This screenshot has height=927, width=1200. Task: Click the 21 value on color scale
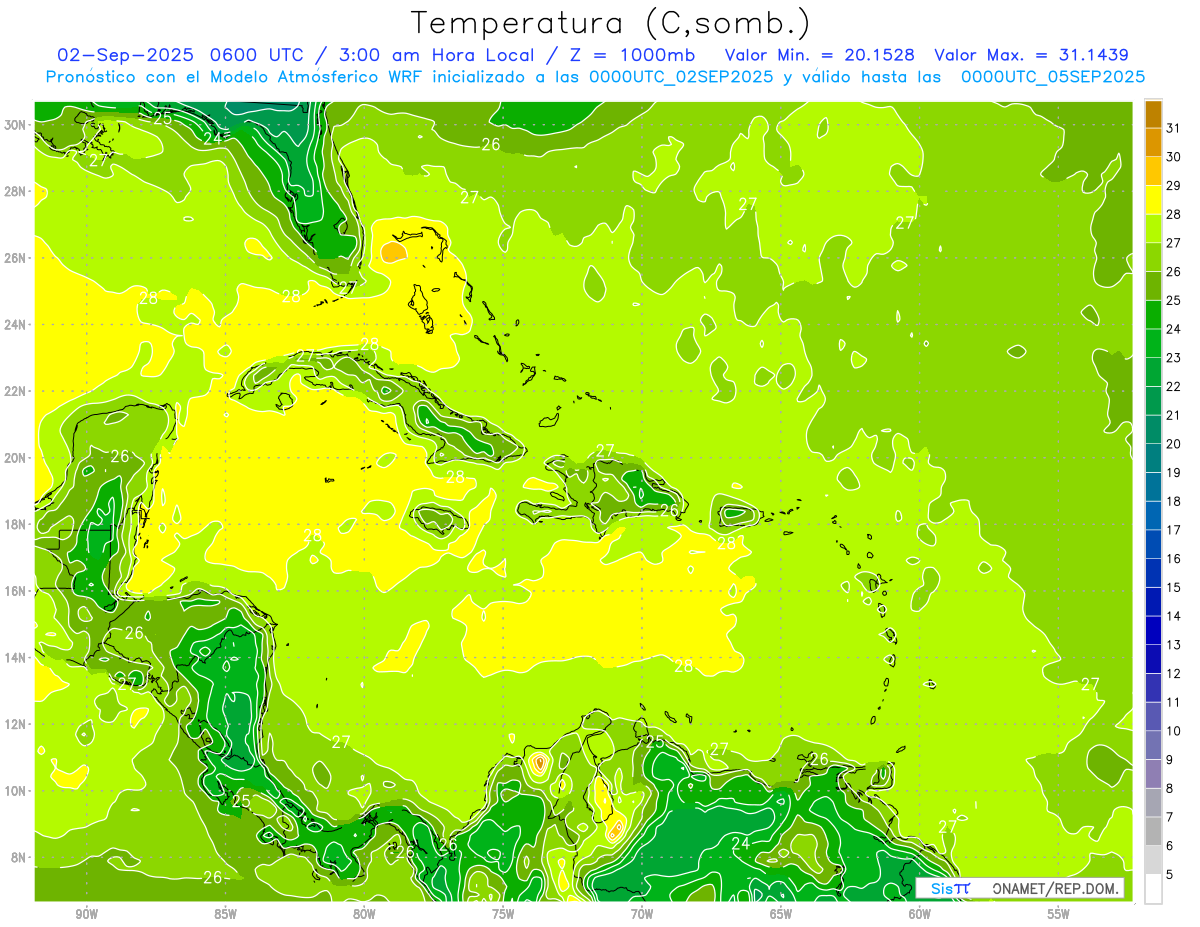(1174, 415)
